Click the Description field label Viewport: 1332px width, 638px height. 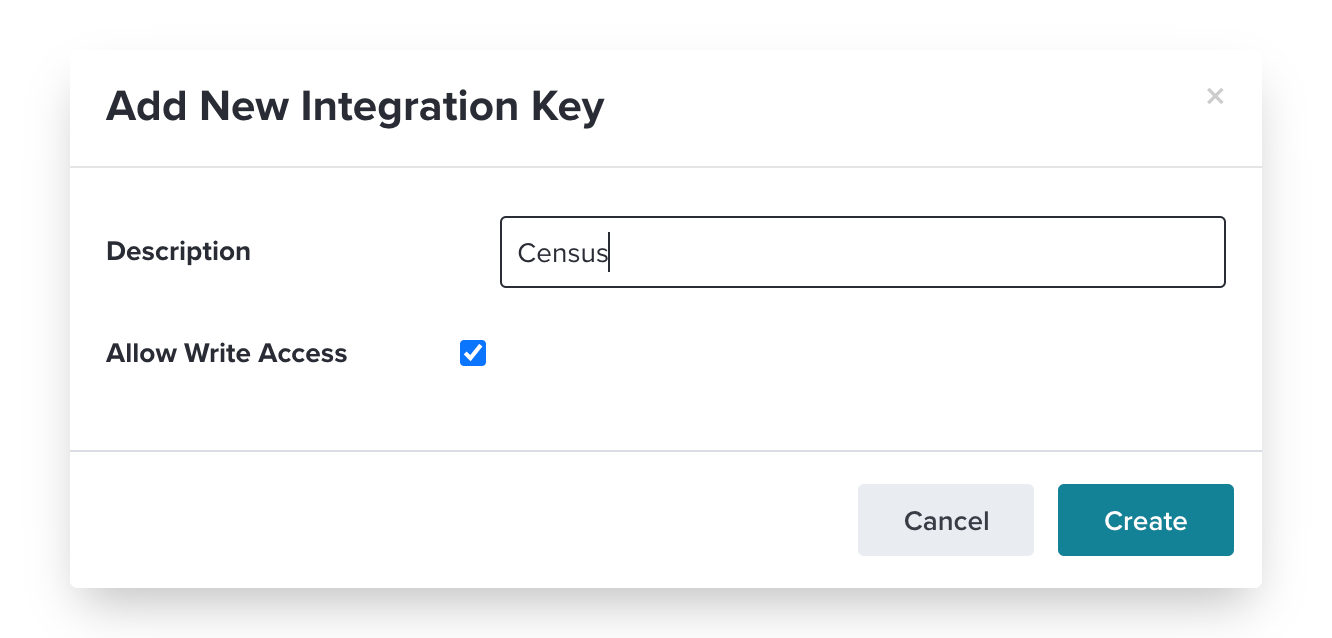(178, 251)
